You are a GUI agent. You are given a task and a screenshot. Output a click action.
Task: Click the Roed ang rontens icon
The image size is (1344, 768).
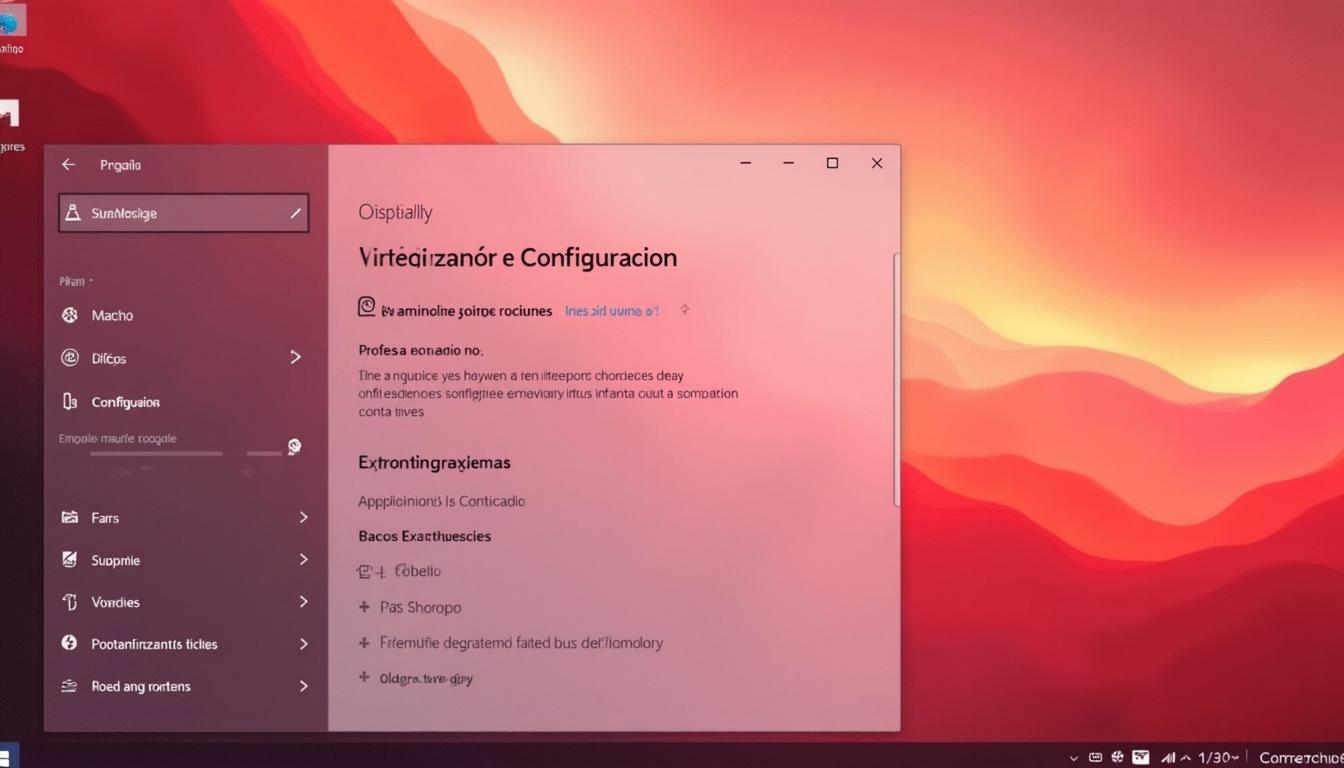tap(69, 686)
